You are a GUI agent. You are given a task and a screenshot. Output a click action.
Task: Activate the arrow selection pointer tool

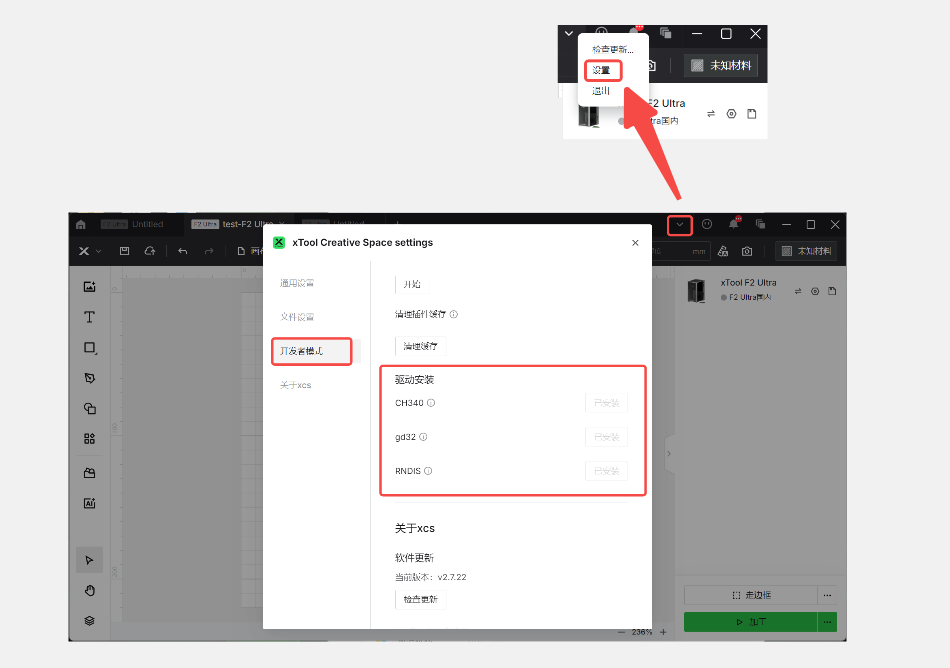pyautogui.click(x=90, y=560)
